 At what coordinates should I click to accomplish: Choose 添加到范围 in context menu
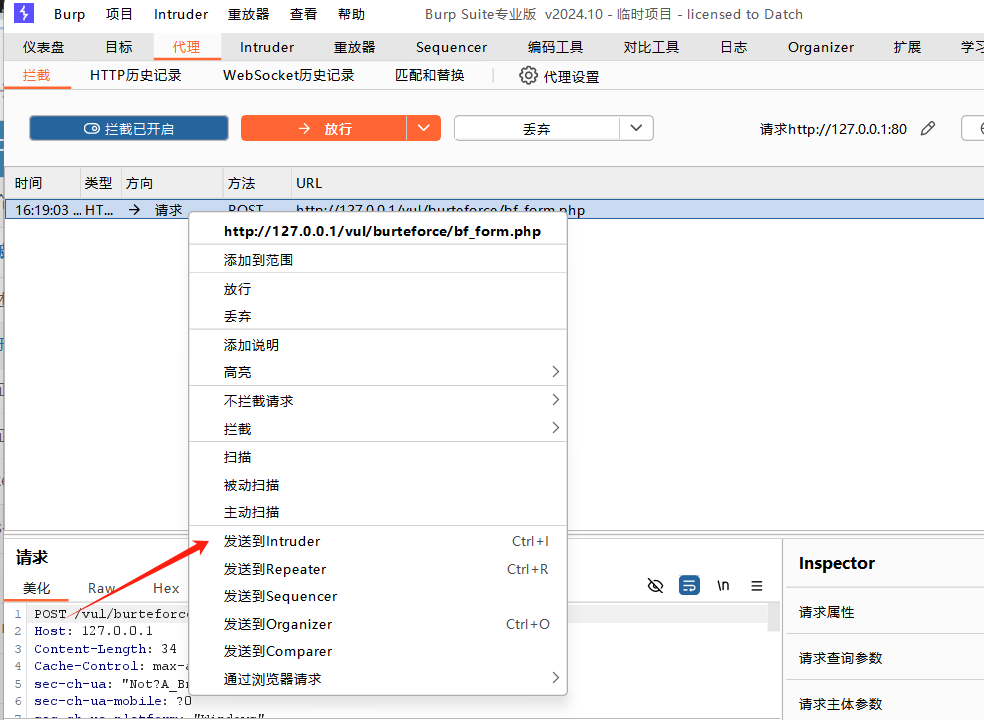point(378,260)
